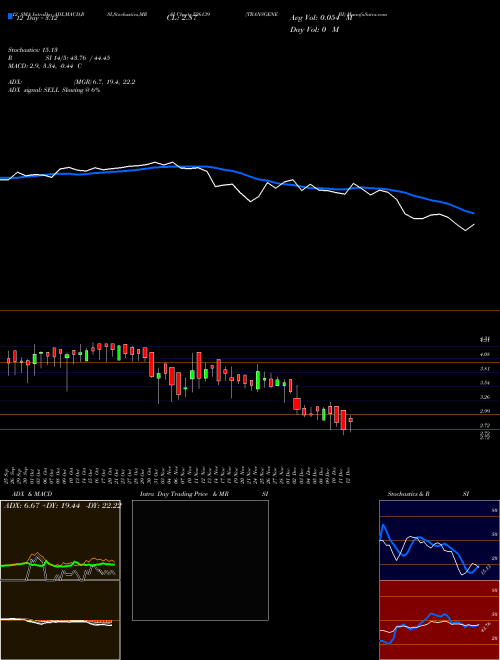Click the '25 Sep' date axis label
The width and height of the screenshot is (500, 660).
(x=7, y=474)
